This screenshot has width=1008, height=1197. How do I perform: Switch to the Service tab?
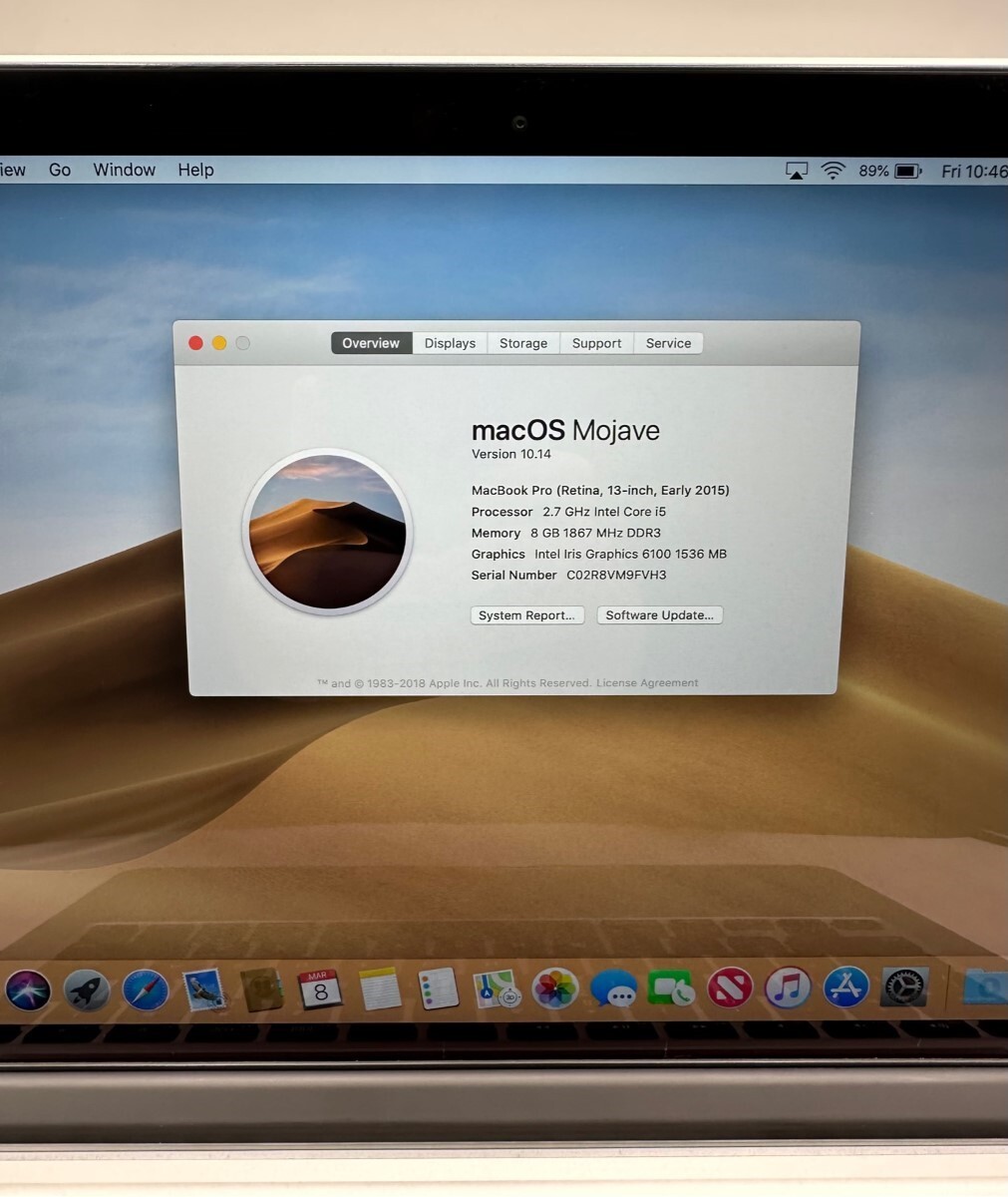pyautogui.click(x=668, y=343)
